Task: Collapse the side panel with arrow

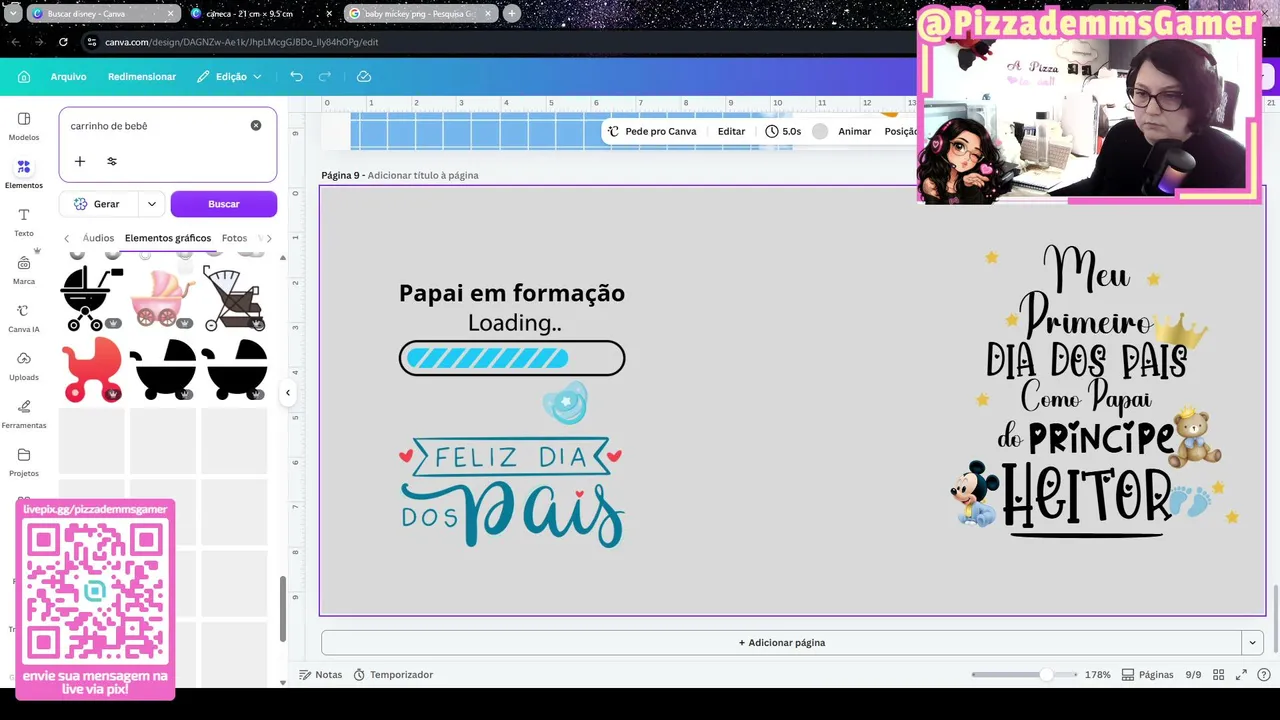Action: click(x=288, y=393)
